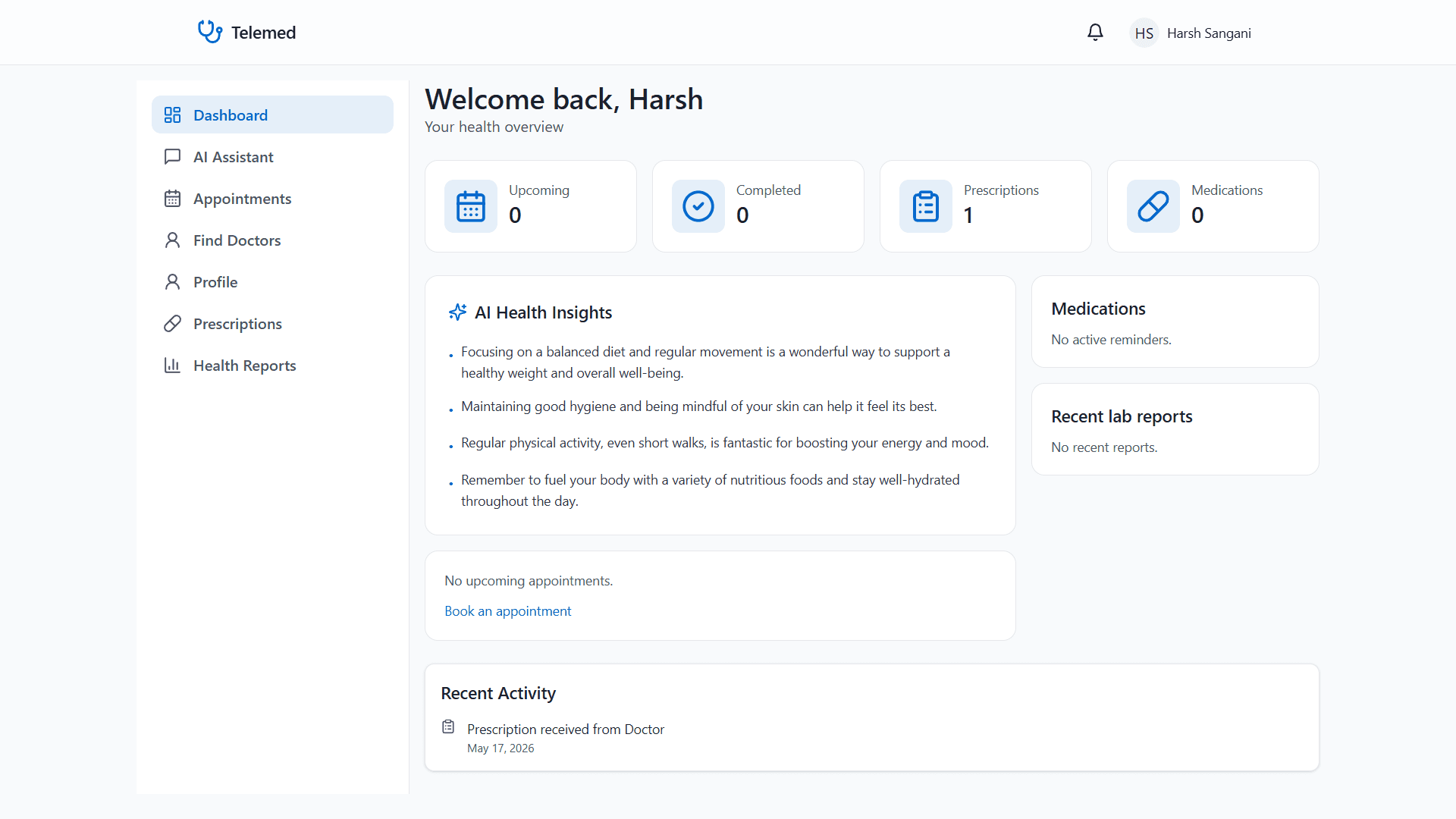Screen dimensions: 1456x819
Task: Go to AI Assistant in sidebar
Action: tap(272, 156)
